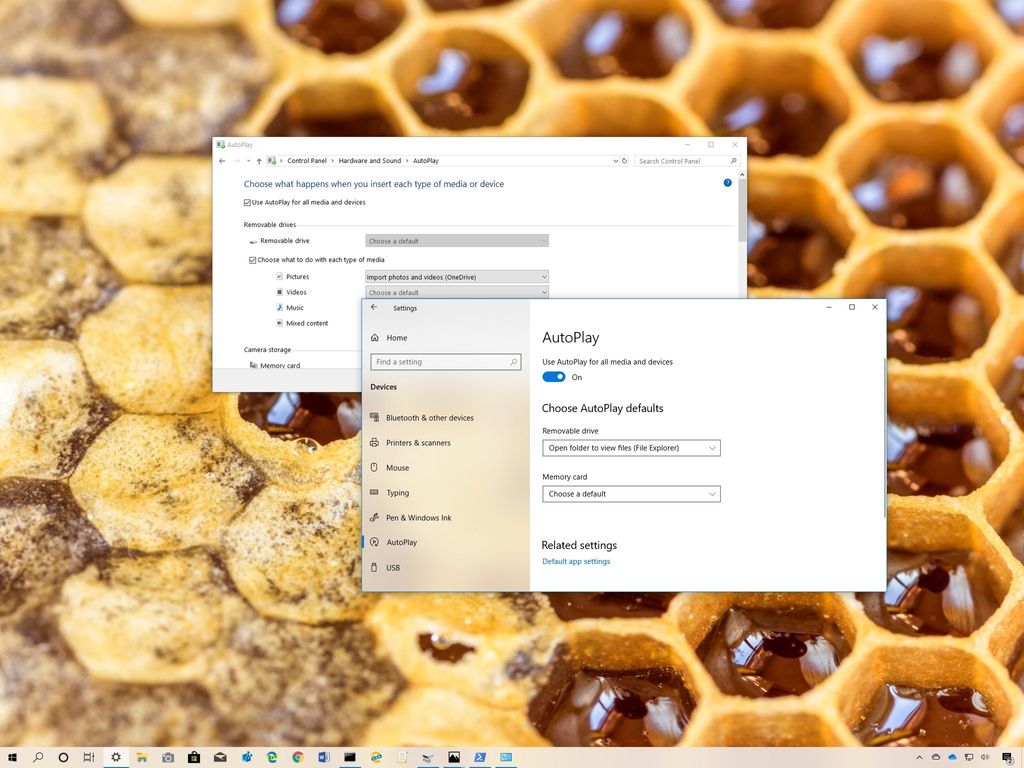Viewport: 1024px width, 768px height.
Task: Open Word from the taskbar
Action: 323,757
